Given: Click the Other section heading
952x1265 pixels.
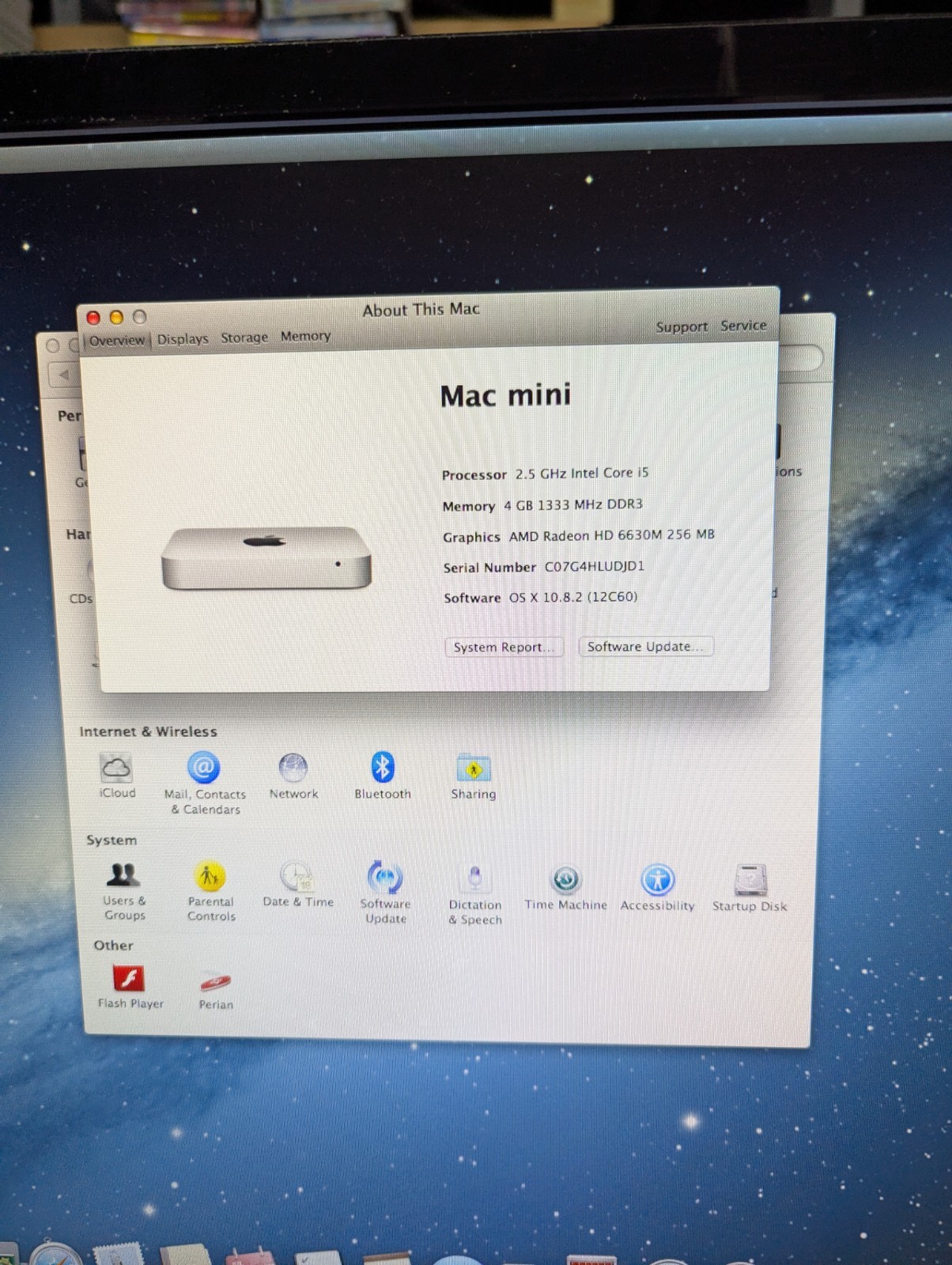Looking at the screenshot, I should tap(113, 945).
